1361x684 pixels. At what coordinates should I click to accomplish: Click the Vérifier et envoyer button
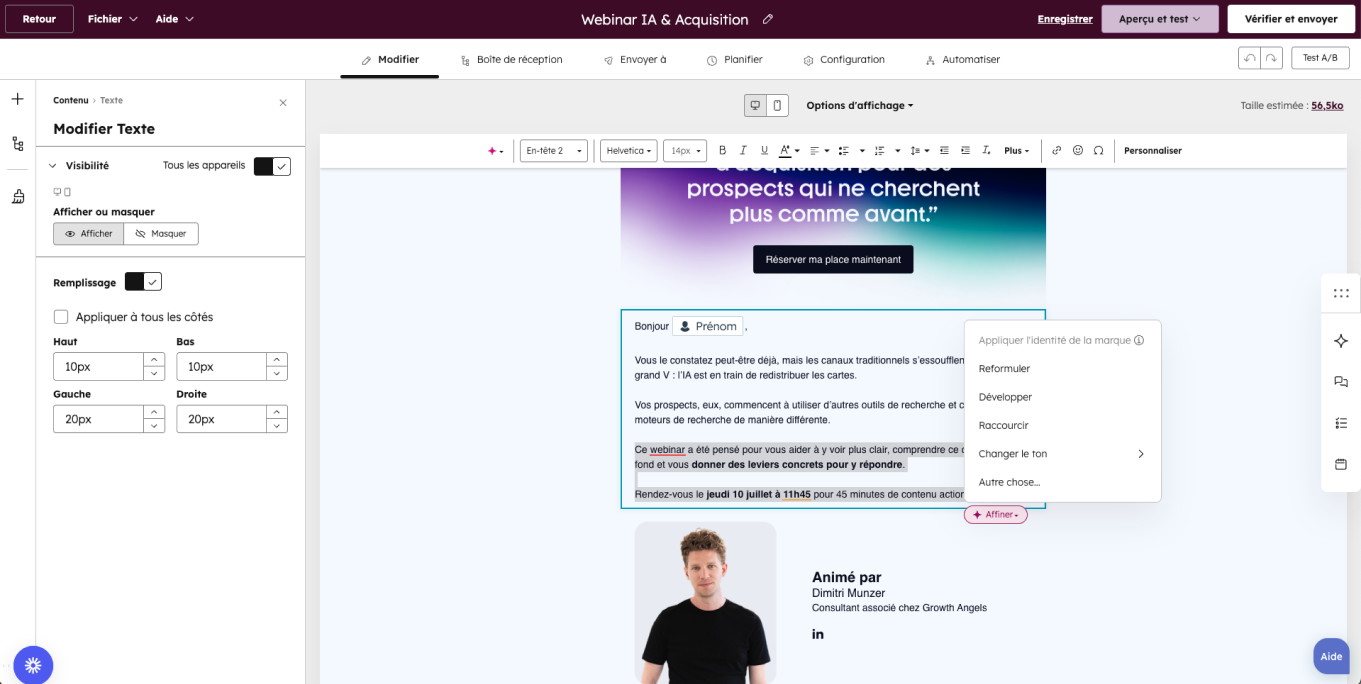coord(1290,18)
